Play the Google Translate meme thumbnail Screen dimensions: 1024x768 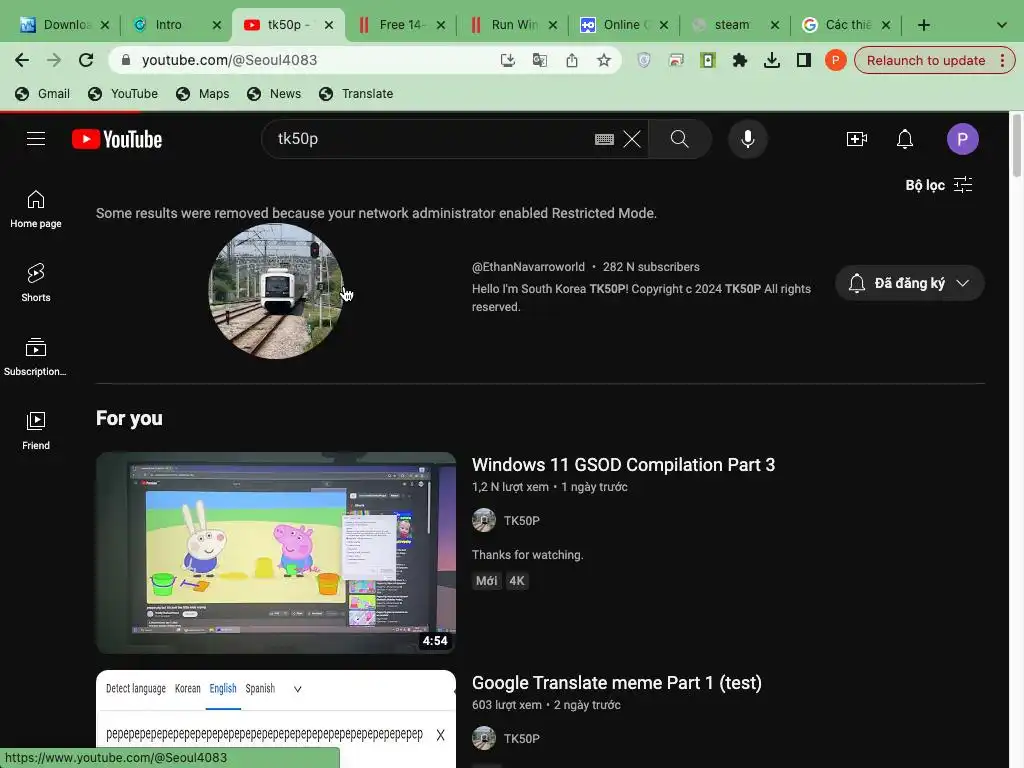(276, 719)
